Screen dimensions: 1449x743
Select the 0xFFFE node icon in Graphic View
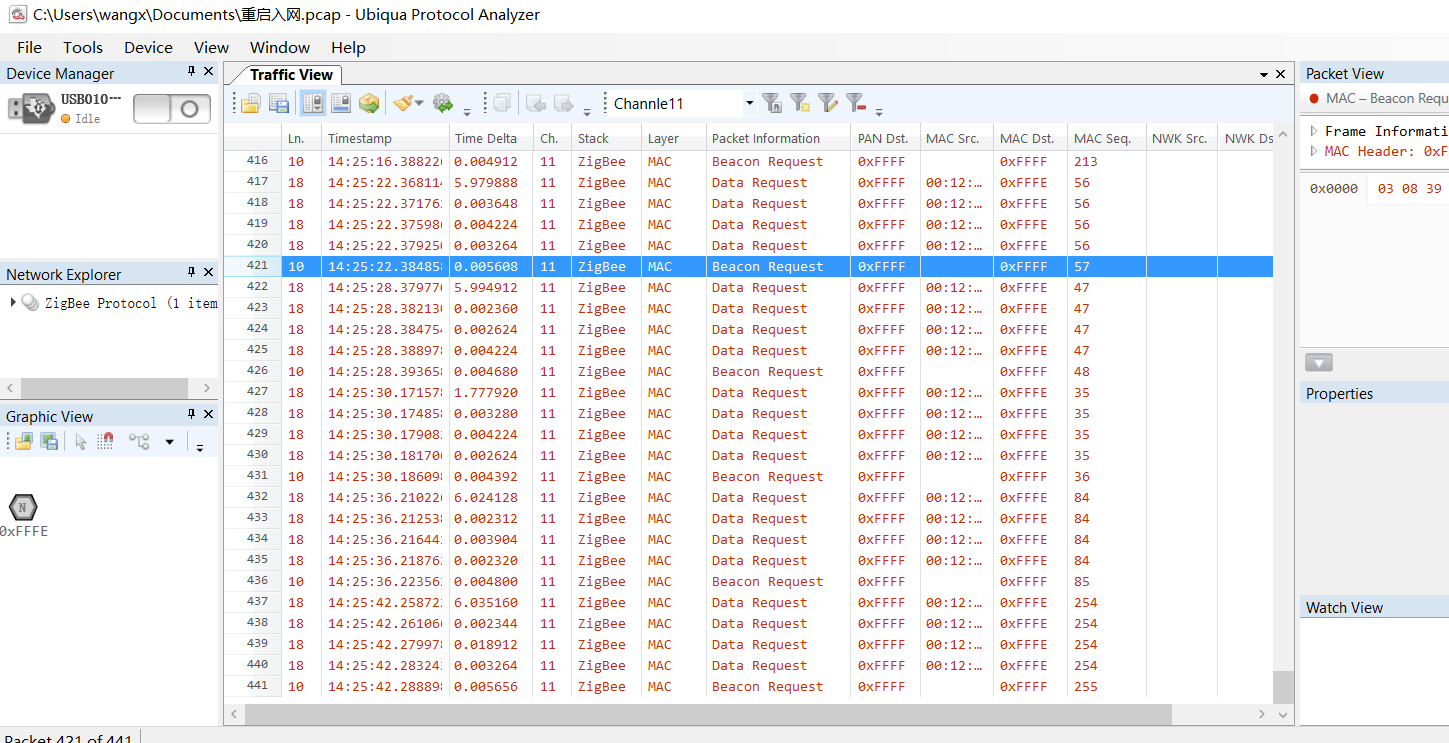point(22,507)
